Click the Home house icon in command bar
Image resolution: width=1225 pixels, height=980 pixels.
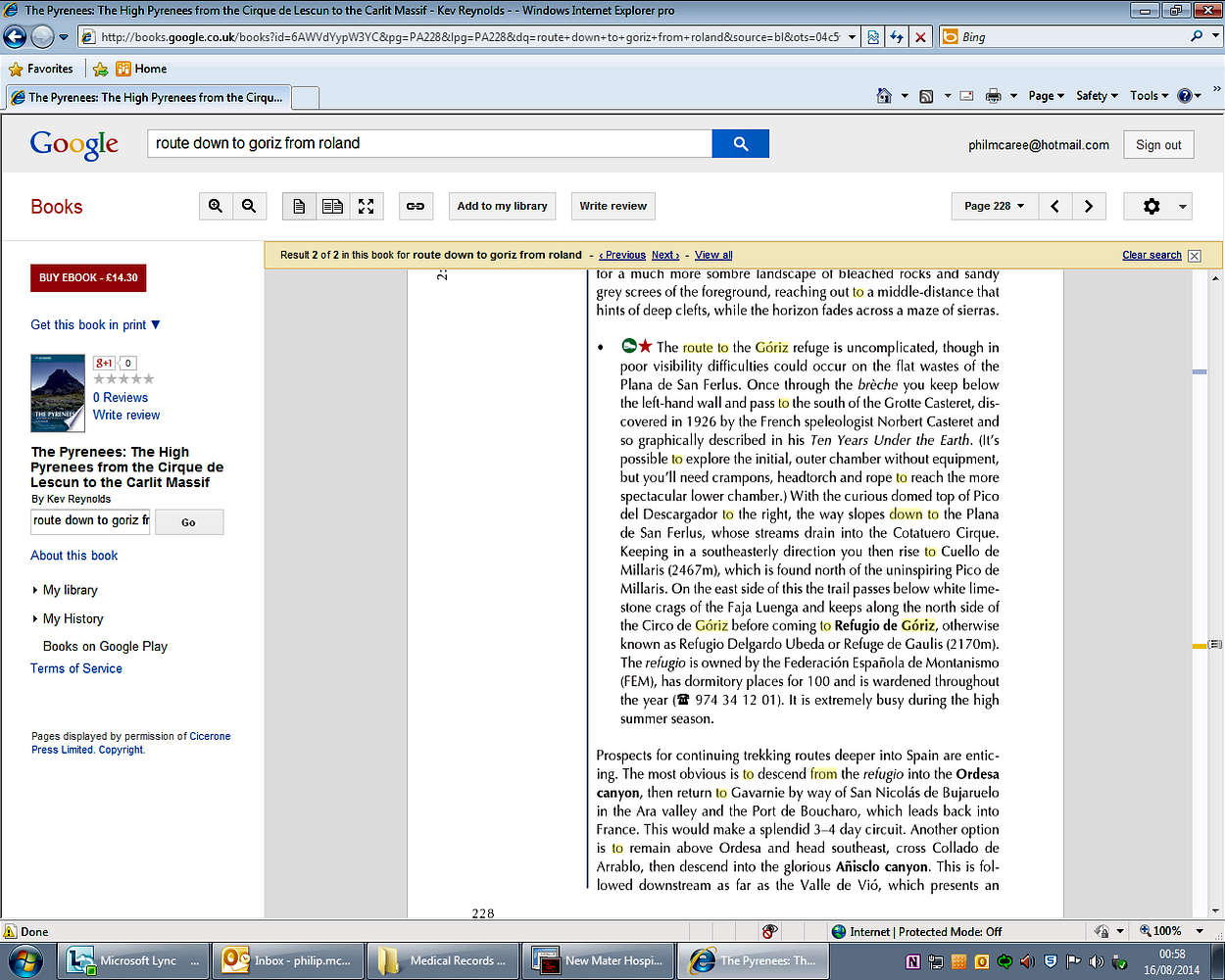click(x=884, y=96)
